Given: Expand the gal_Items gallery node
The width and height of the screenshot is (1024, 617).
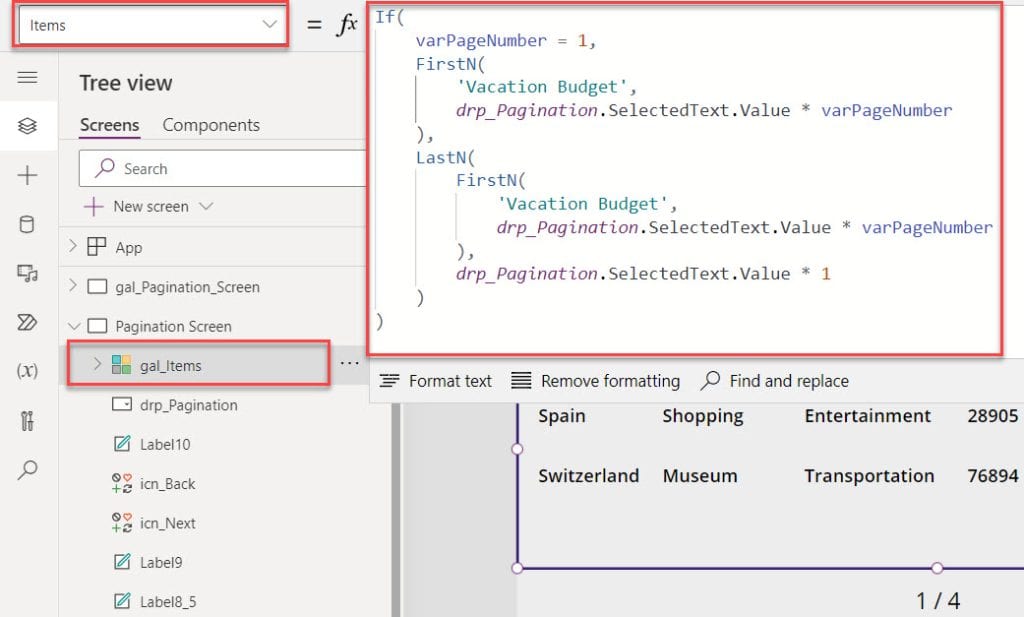Looking at the screenshot, I should [97, 363].
